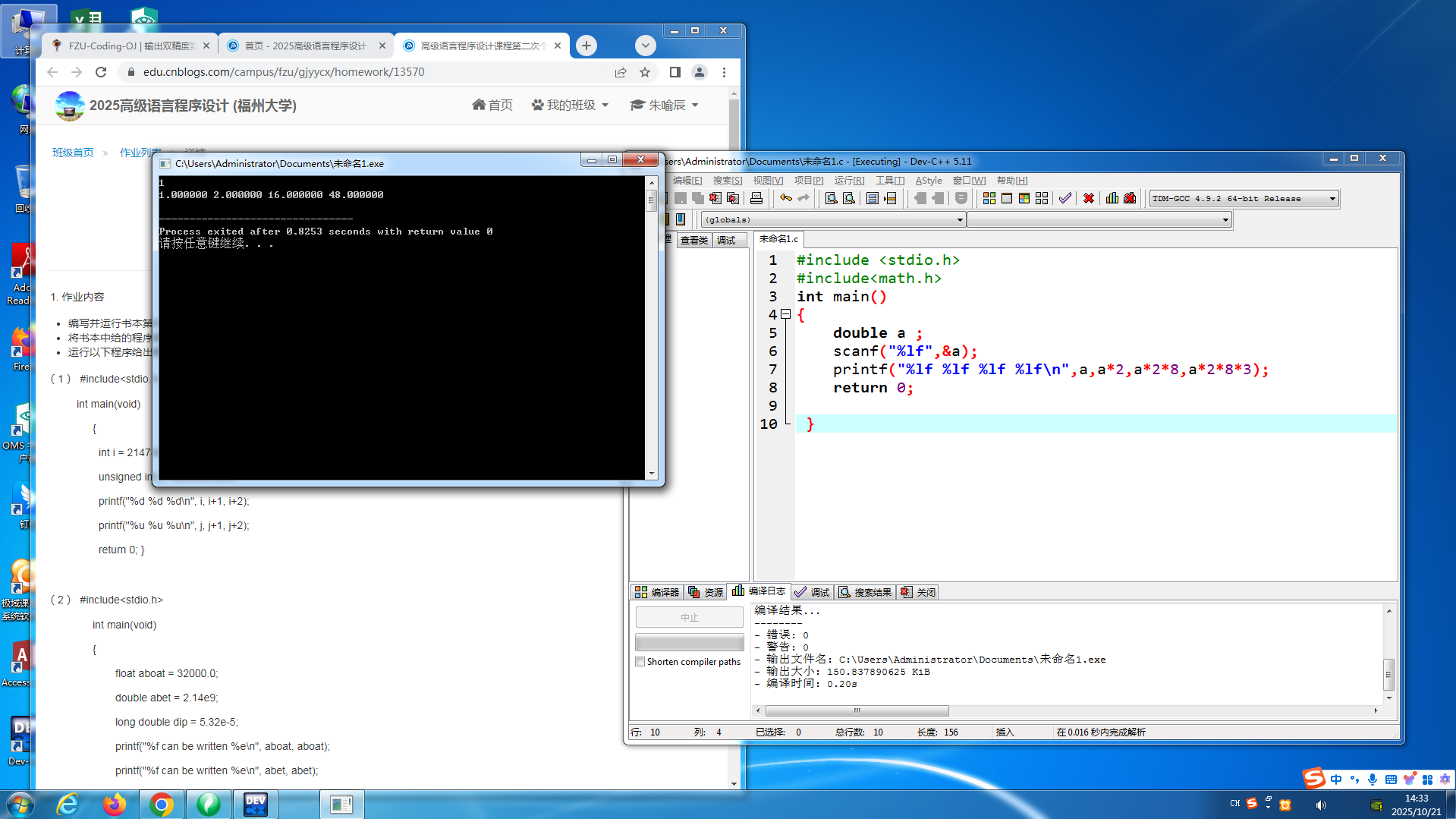Image resolution: width=1456 pixels, height=819 pixels.
Task: Click the 首页 navigation link
Action: click(x=492, y=105)
